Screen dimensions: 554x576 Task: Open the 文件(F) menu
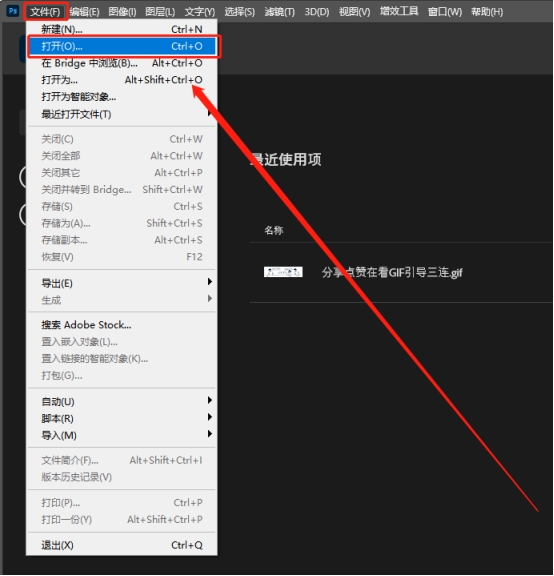(45, 12)
